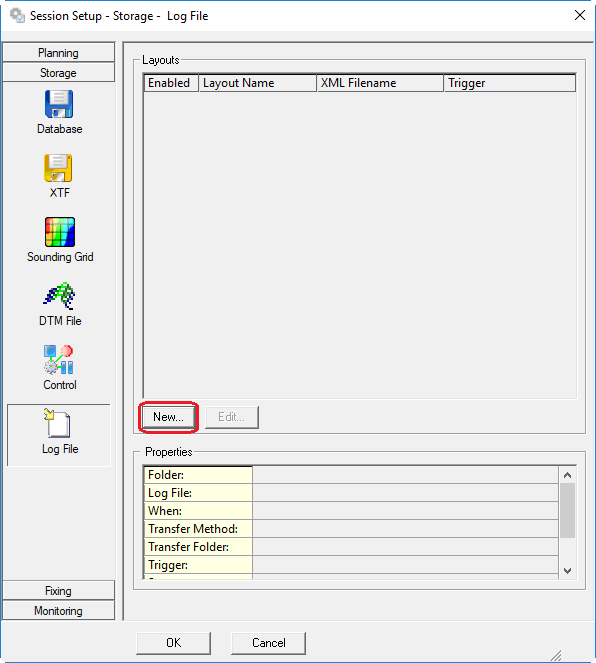Click the Folder: value field
Image resolution: width=596 pixels, height=663 pixels.
point(405,475)
